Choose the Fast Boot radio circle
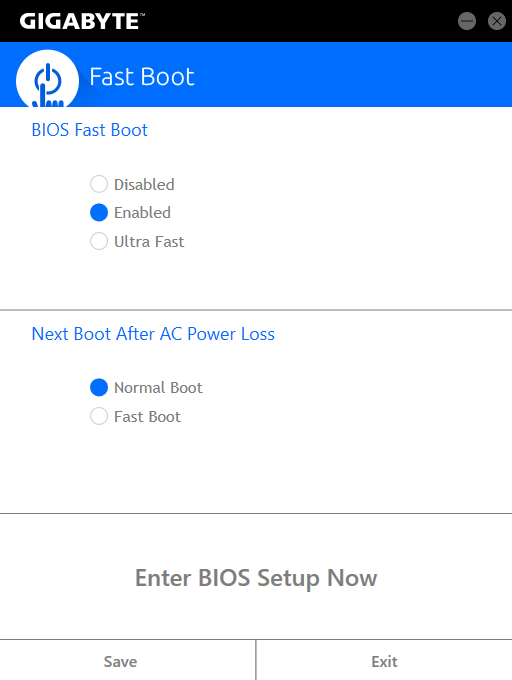The width and height of the screenshot is (512, 680). [99, 416]
